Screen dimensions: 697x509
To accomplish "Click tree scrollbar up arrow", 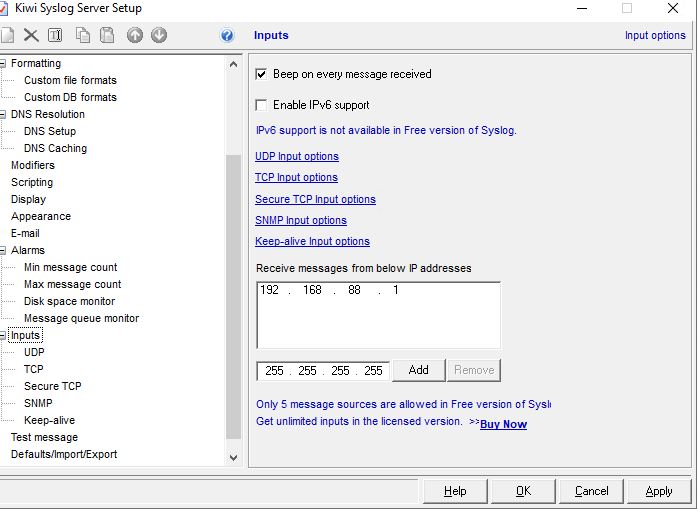I will pos(233,64).
